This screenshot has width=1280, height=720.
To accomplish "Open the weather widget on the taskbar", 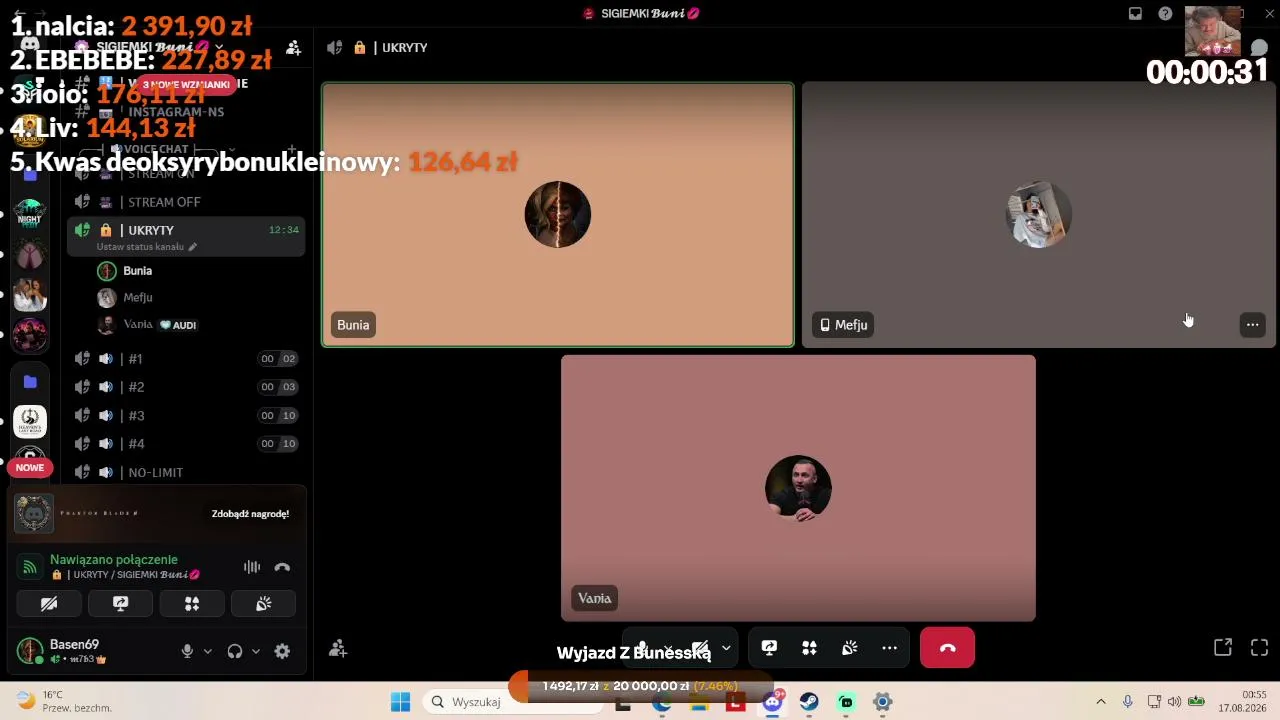I will pyautogui.click(x=62, y=701).
